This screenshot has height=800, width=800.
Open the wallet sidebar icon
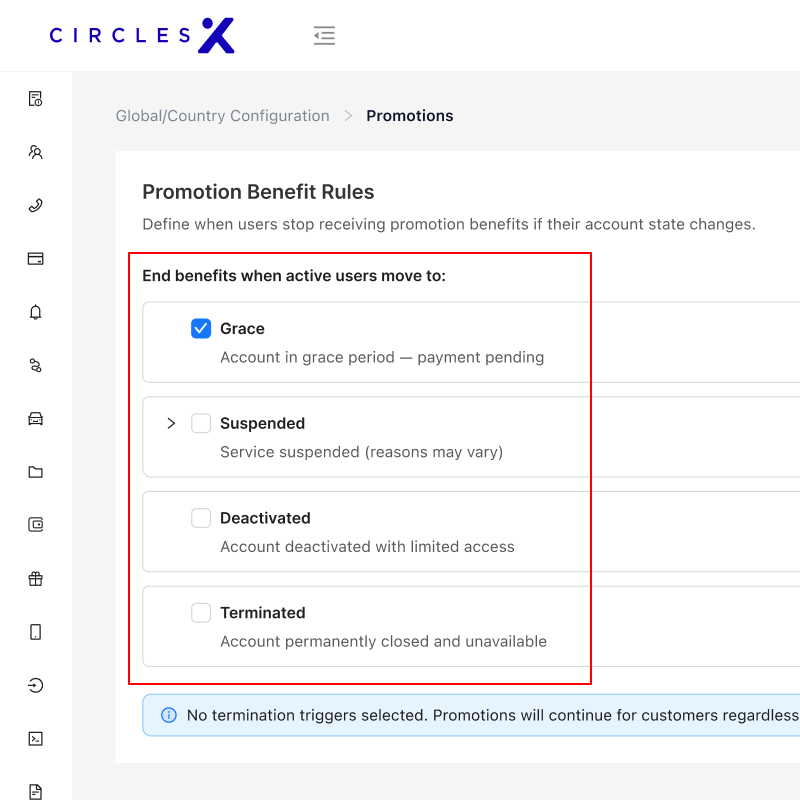tap(35, 524)
